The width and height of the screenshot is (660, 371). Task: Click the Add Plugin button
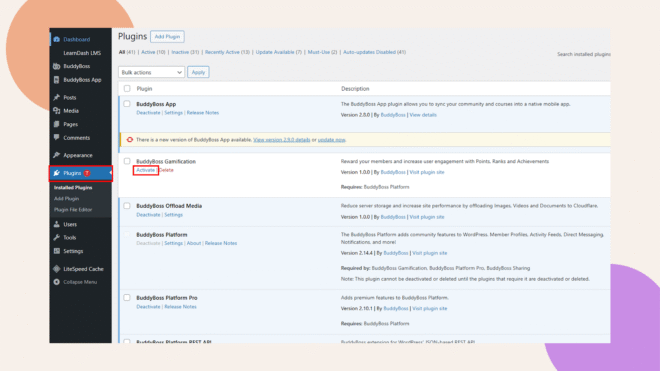tap(167, 37)
